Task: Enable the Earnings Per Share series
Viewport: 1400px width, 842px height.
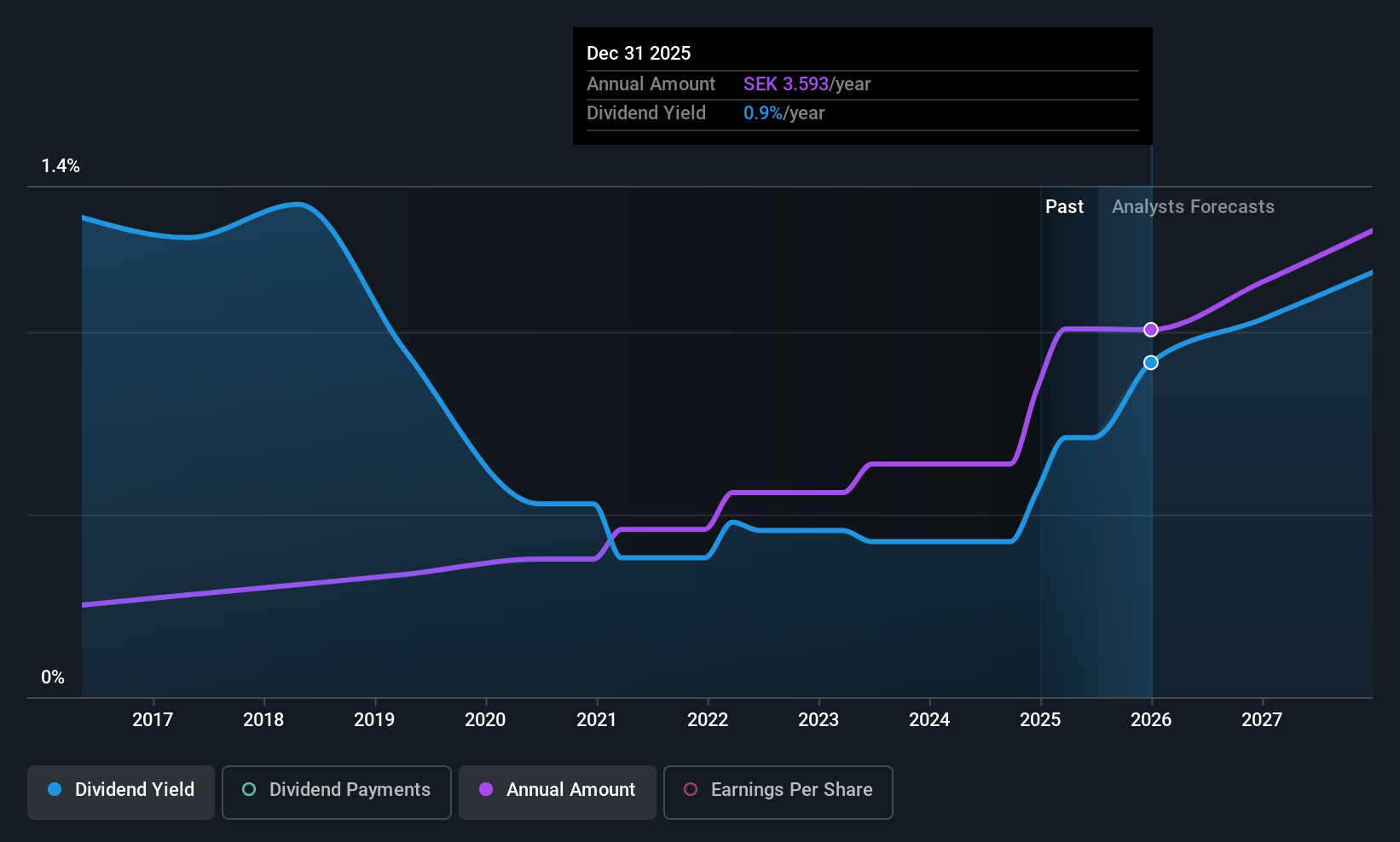Action: (x=778, y=792)
